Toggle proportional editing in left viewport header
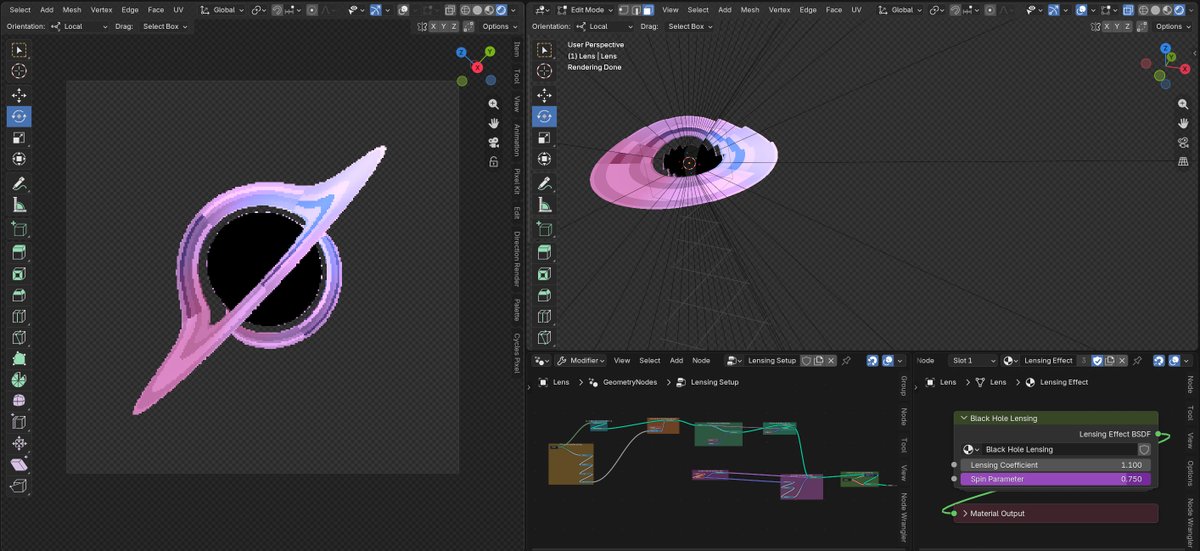This screenshot has width=1200, height=551. click(312, 10)
